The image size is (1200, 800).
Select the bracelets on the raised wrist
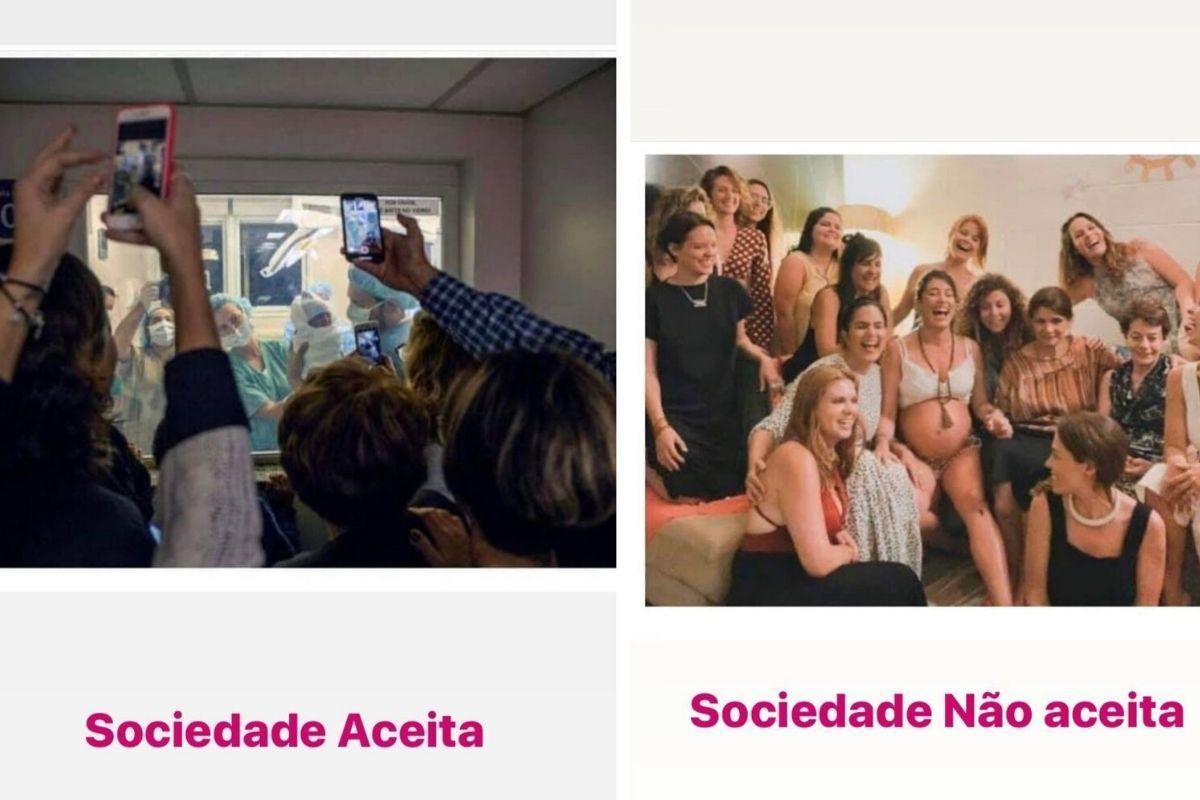(x=22, y=301)
